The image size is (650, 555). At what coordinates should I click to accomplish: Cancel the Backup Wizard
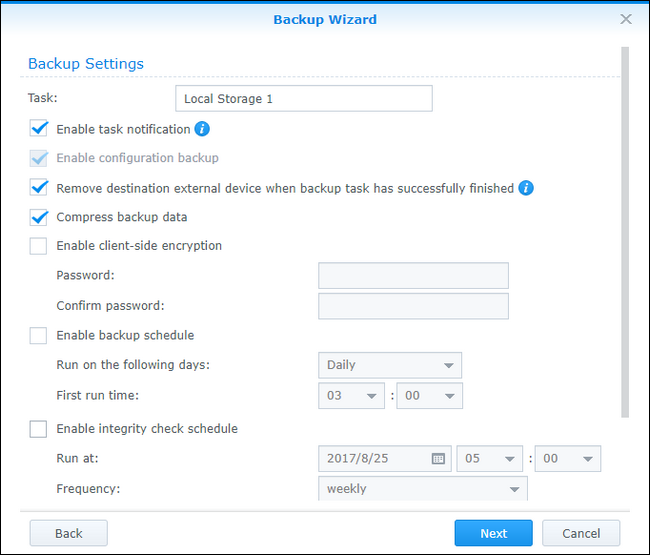[581, 533]
